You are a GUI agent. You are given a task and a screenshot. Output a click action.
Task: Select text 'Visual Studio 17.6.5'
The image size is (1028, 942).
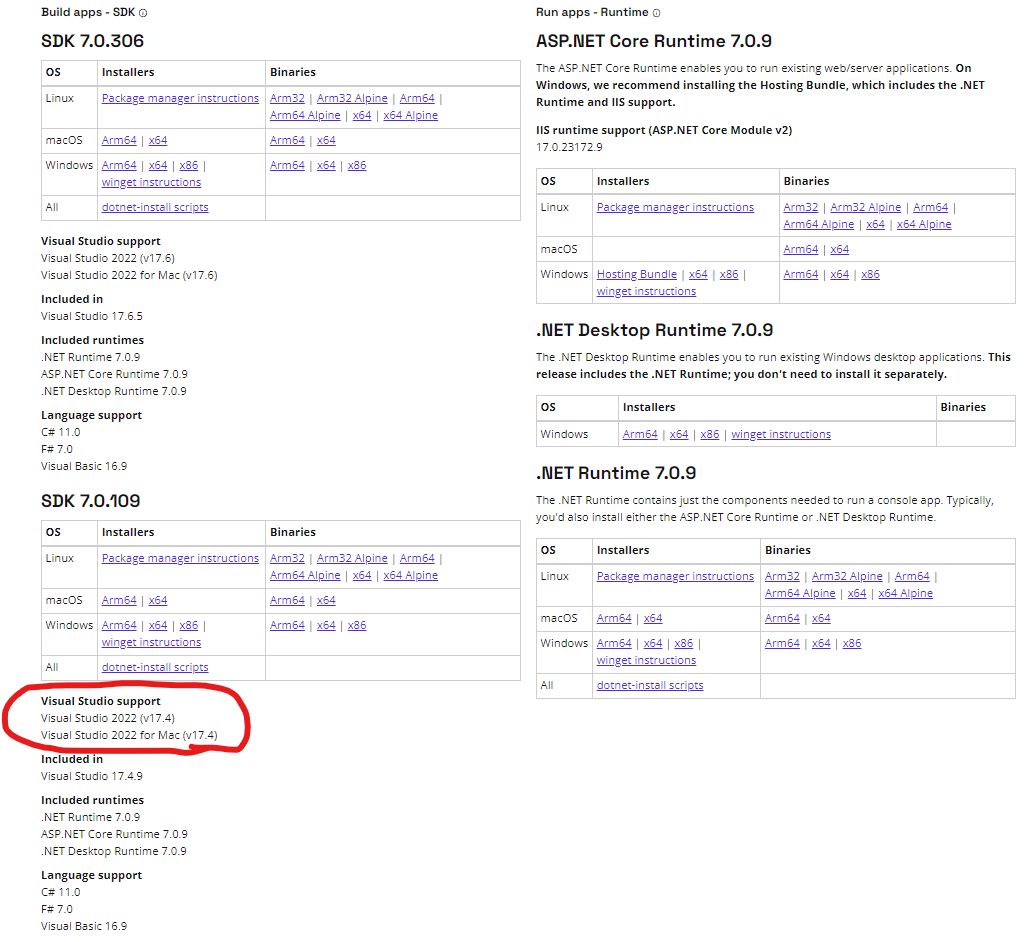click(92, 316)
